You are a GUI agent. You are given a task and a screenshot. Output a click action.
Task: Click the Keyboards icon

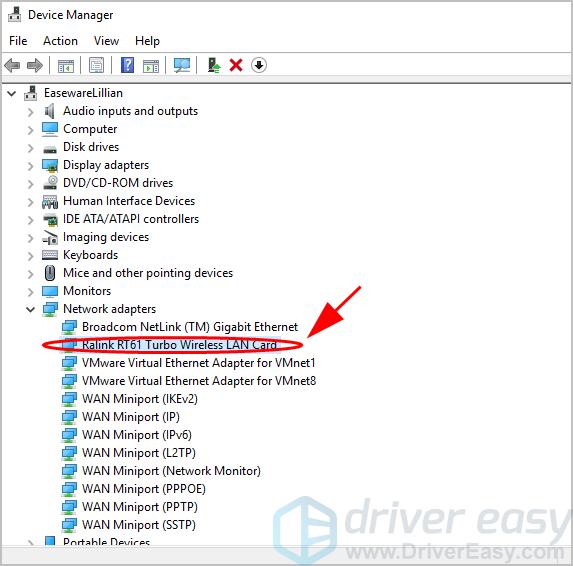click(50, 255)
